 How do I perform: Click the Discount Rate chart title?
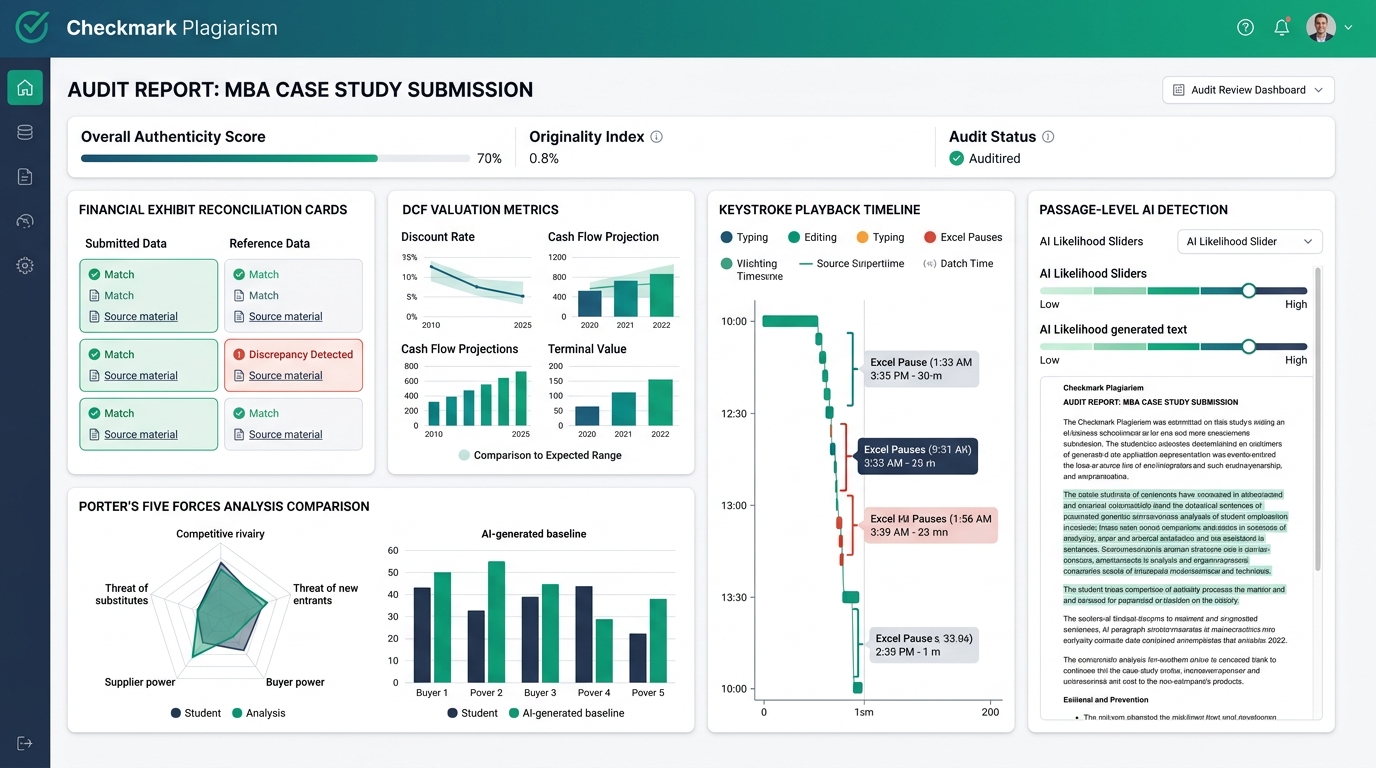438,237
